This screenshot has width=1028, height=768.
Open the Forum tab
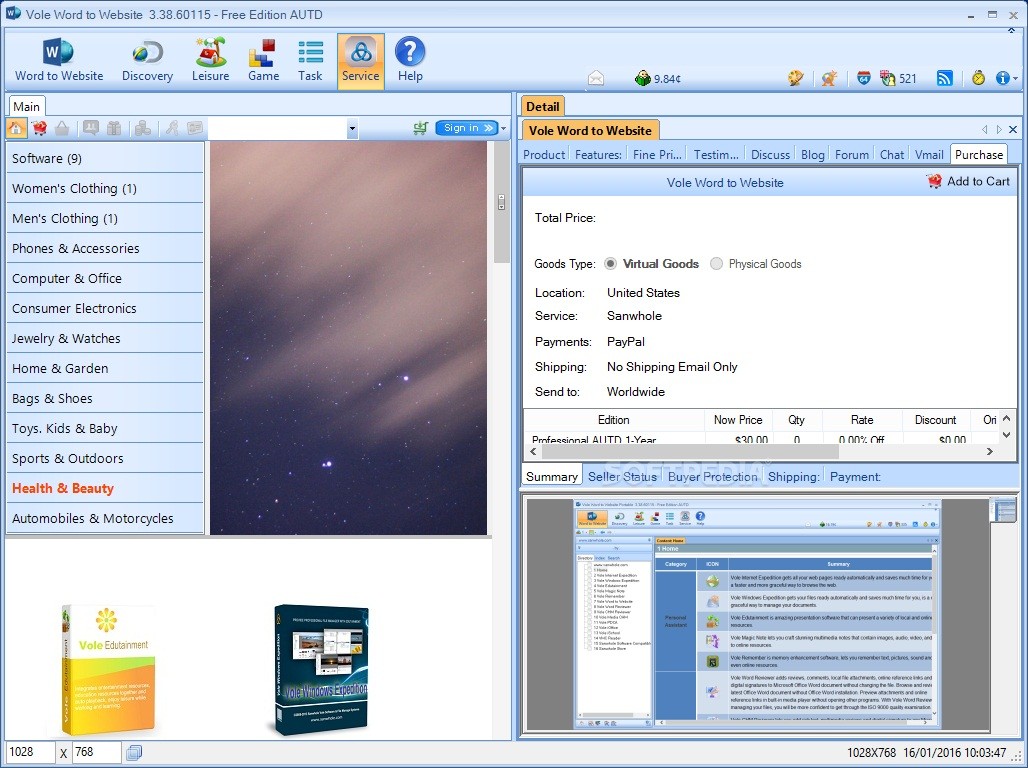click(852, 155)
